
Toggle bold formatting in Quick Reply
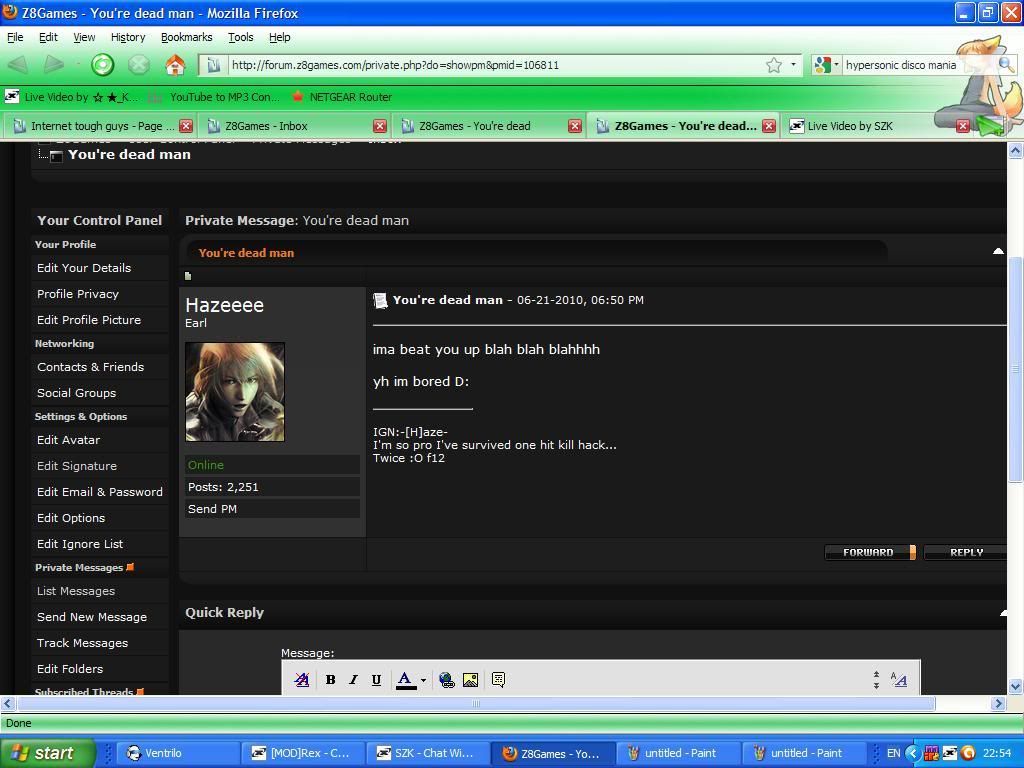tap(330, 680)
